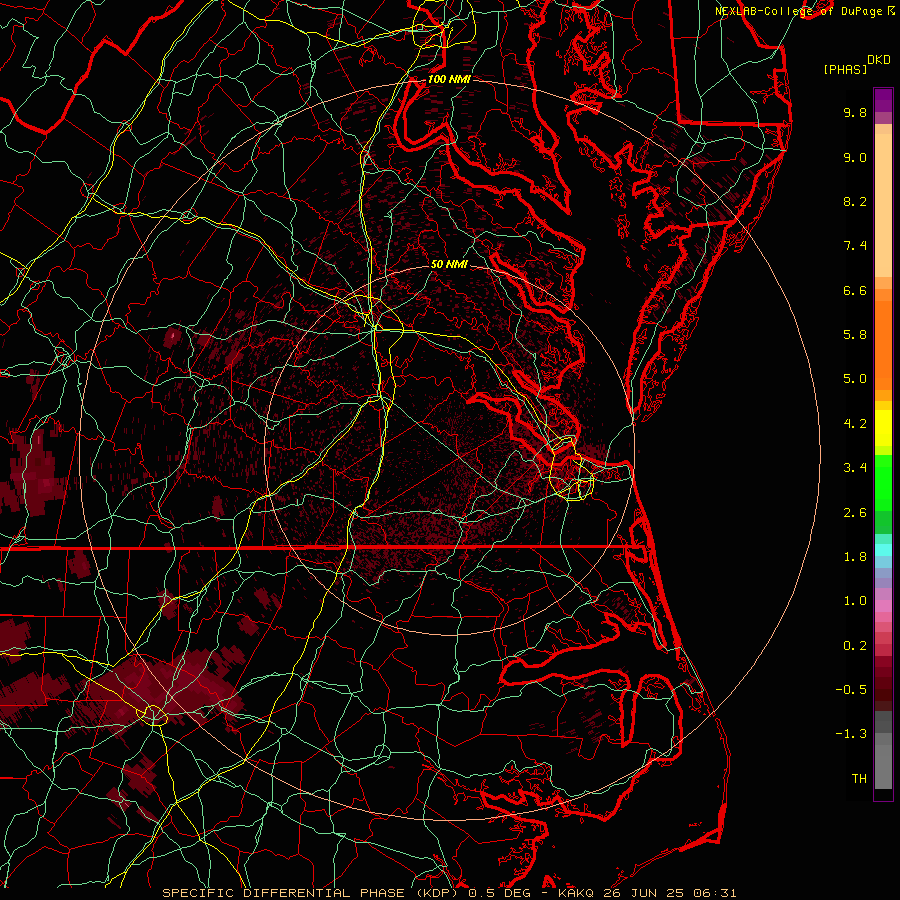Select the 9.8 scale value

855,112
